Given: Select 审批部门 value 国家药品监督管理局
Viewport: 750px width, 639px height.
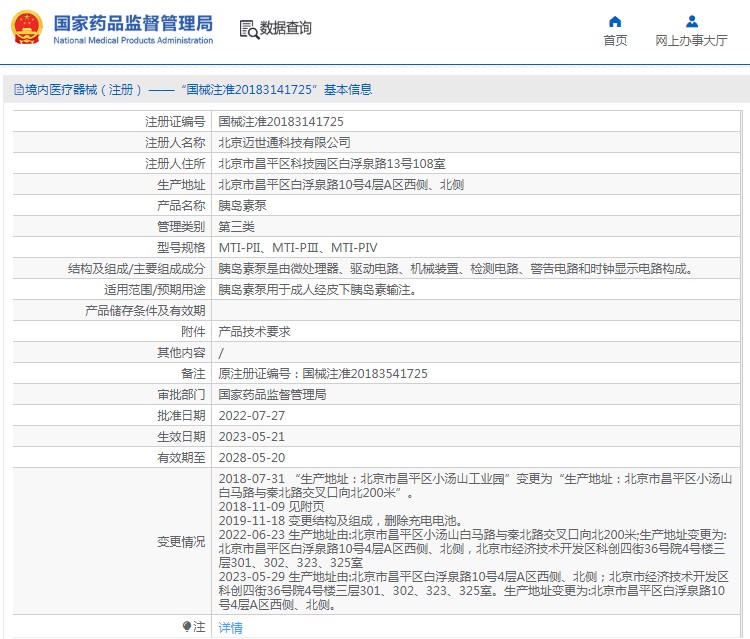Looking at the screenshot, I should pyautogui.click(x=272, y=395).
